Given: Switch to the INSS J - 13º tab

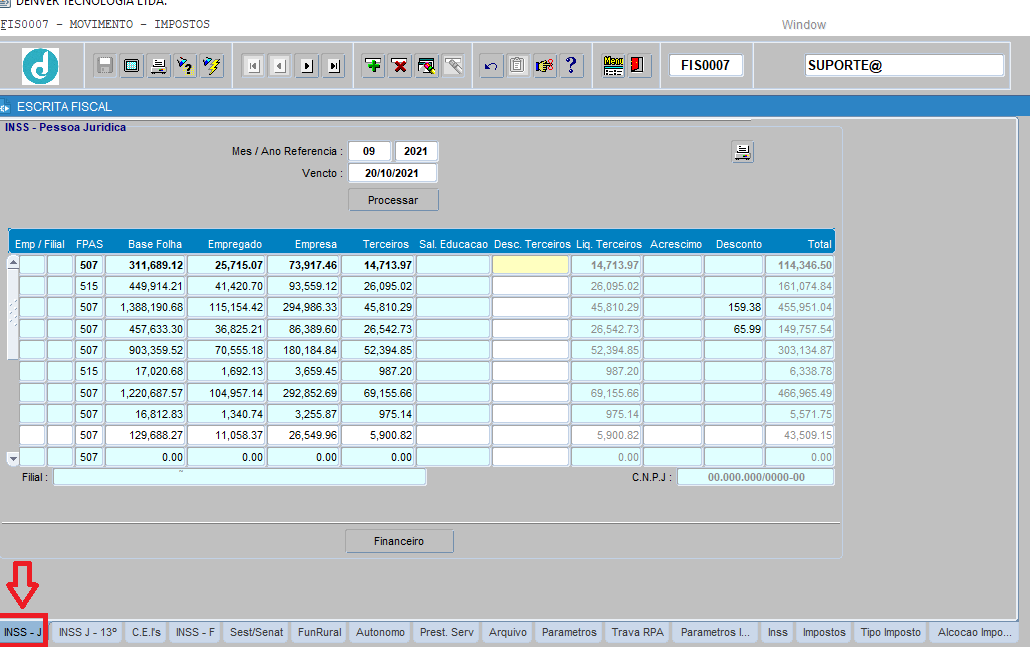Looking at the screenshot, I should 88,632.
